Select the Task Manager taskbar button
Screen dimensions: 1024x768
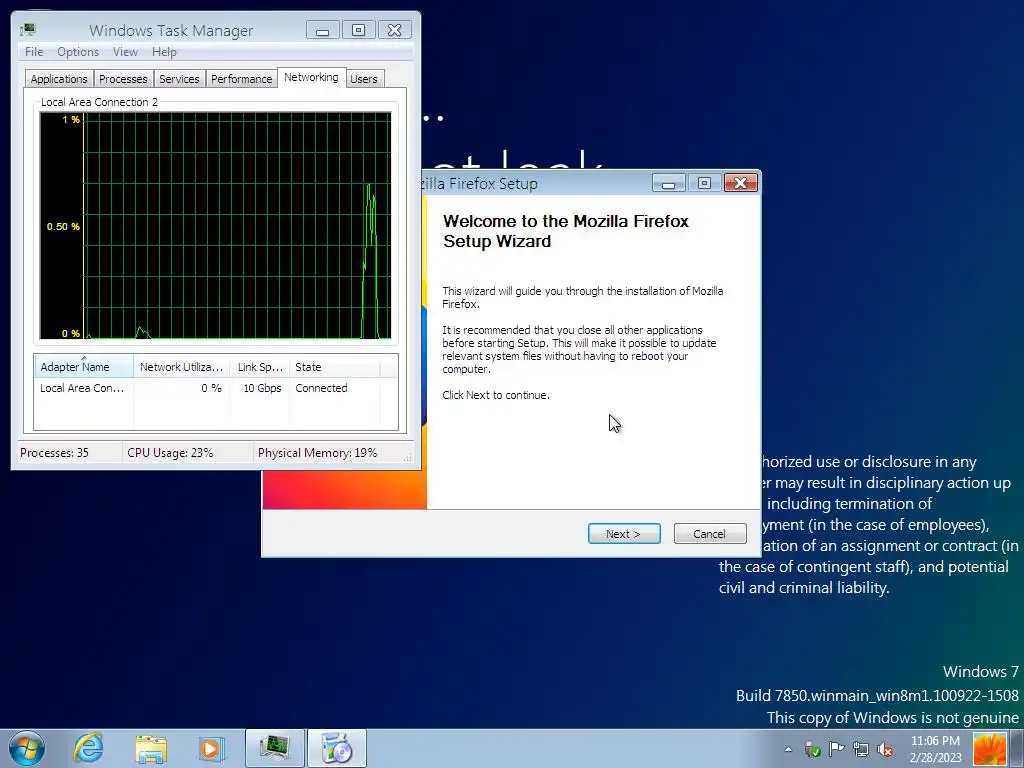(275, 748)
